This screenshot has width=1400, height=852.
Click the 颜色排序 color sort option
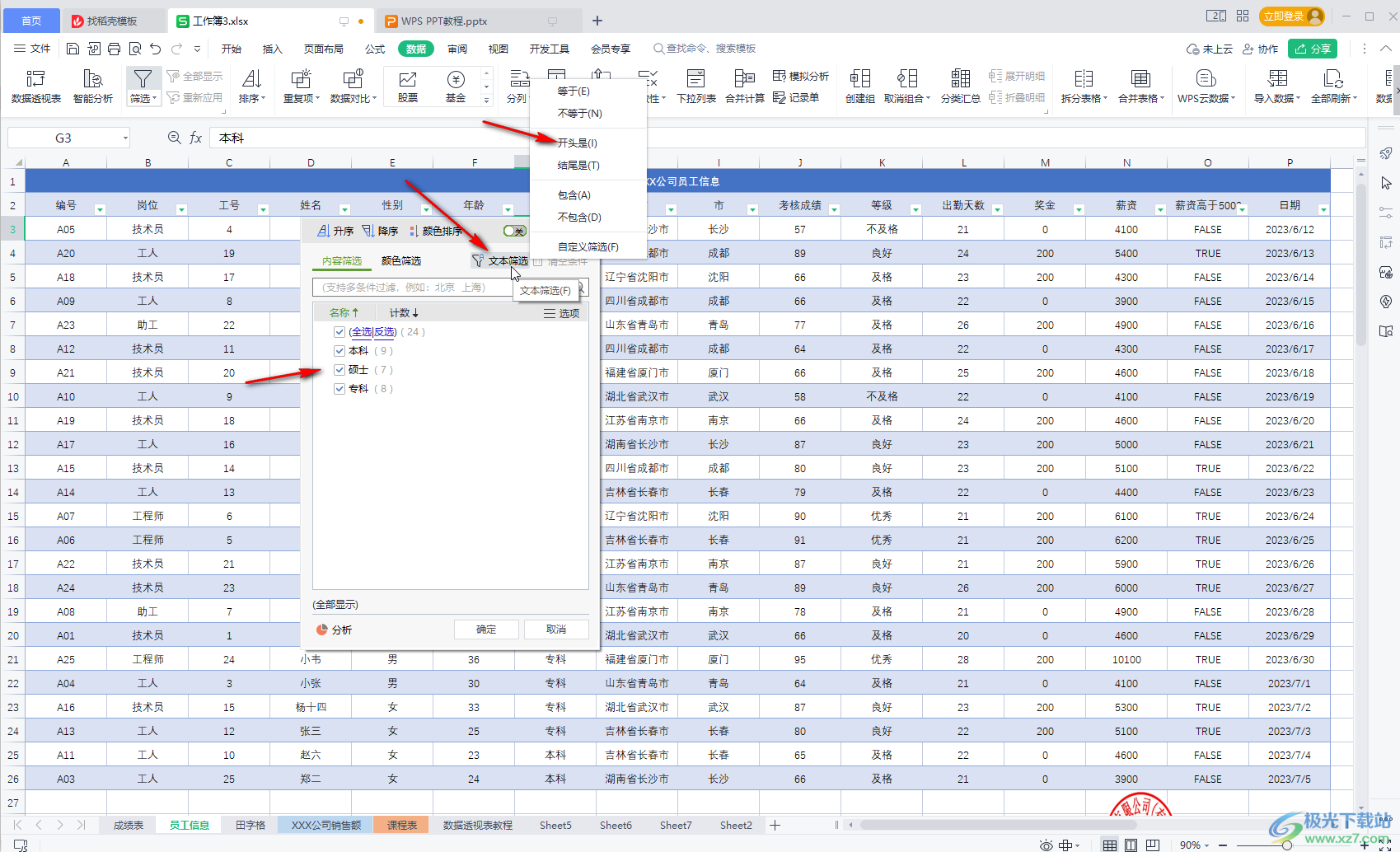[x=436, y=231]
